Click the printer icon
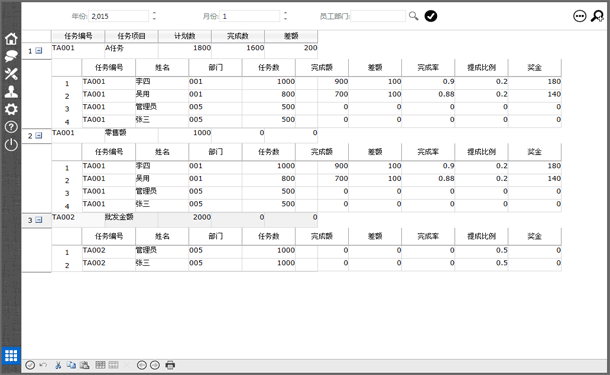This screenshot has width=610, height=375. [x=170, y=365]
